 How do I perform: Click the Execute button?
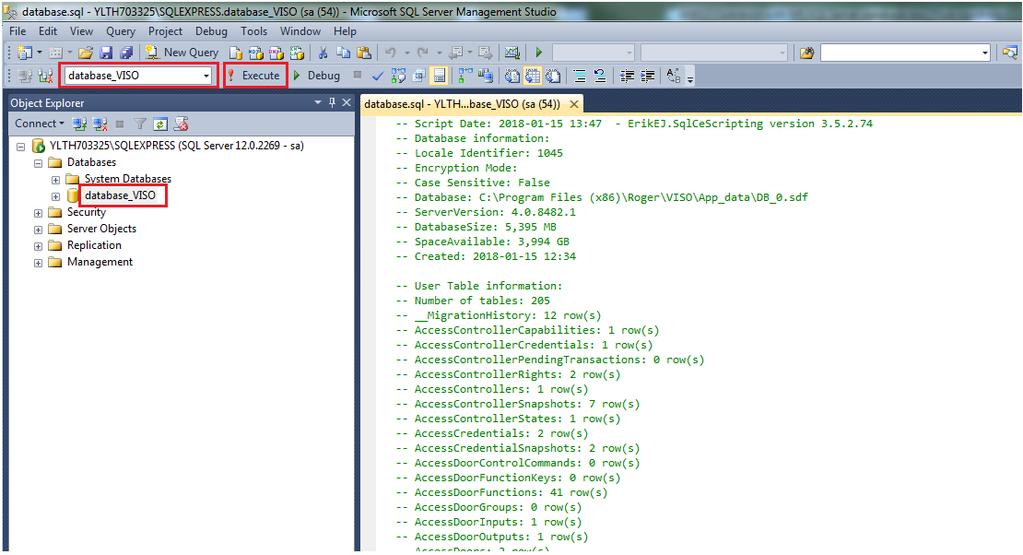point(255,76)
